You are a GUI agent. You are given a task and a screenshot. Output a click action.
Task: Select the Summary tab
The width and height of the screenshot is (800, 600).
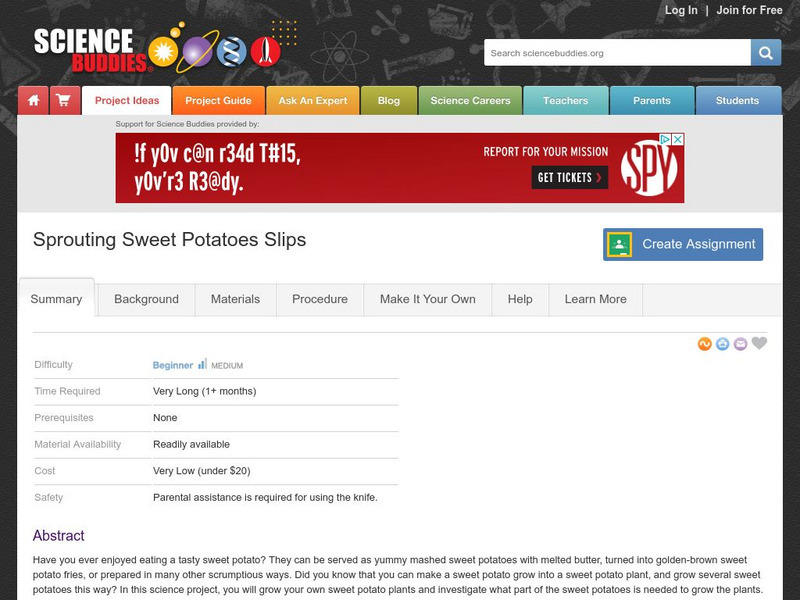pyautogui.click(x=56, y=299)
